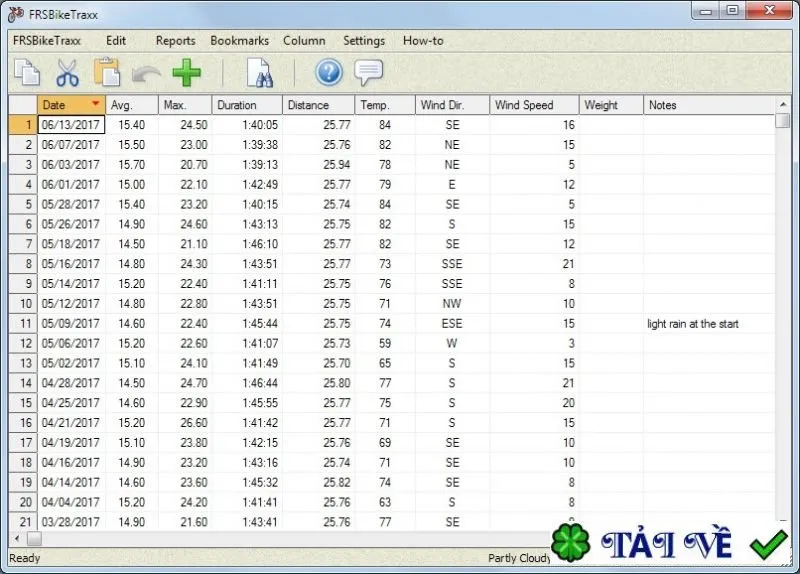This screenshot has width=800, height=574.
Task: Click average speed cell 15.00
Action: [132, 184]
